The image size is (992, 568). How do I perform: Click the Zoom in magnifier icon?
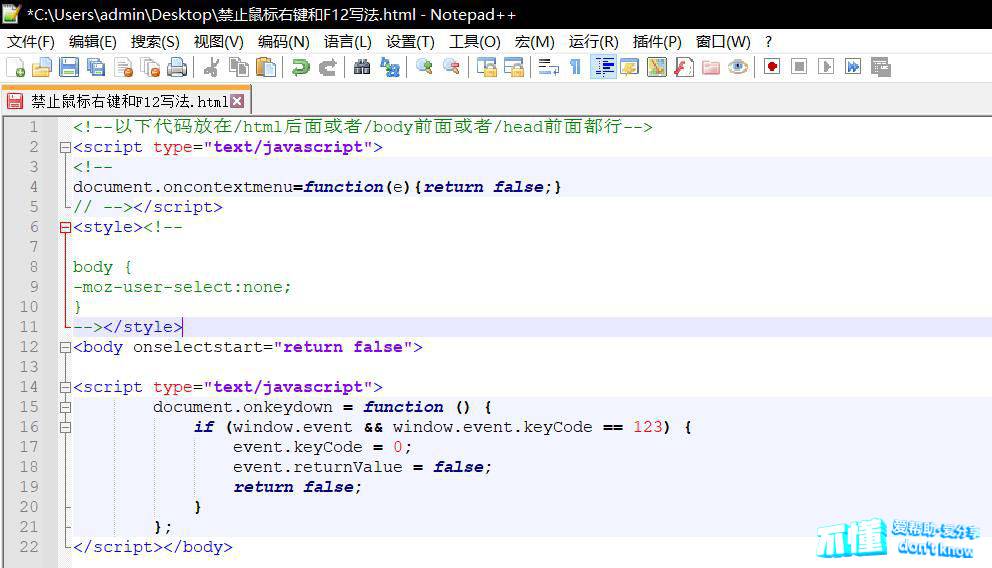point(424,68)
